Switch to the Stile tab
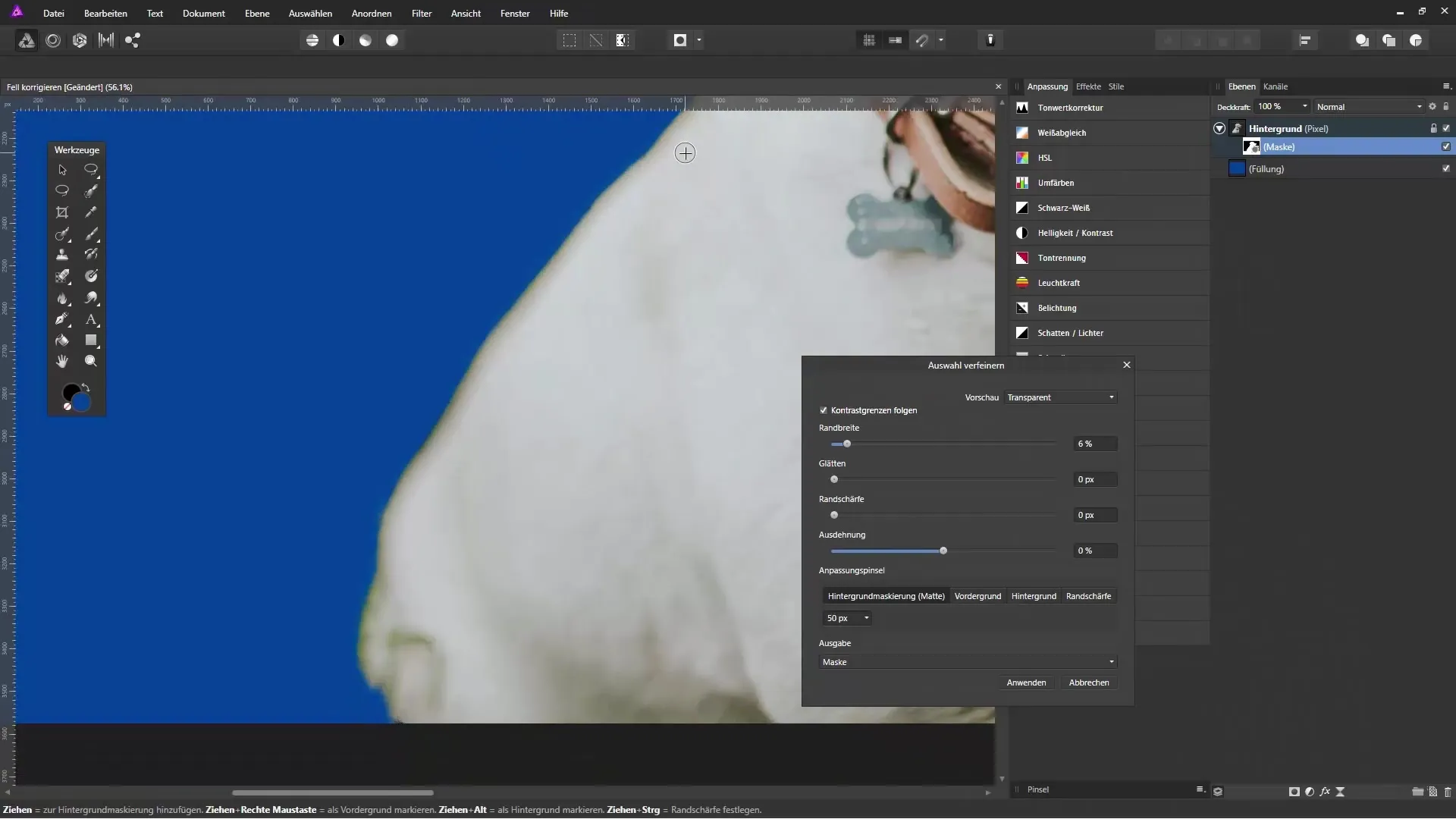This screenshot has height=819, width=1456. pos(1116,86)
